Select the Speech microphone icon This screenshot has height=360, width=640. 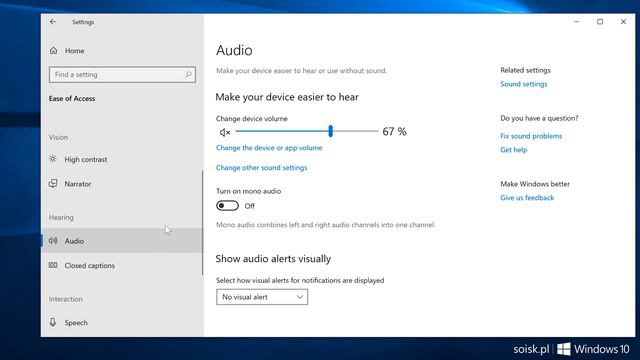pyautogui.click(x=53, y=322)
